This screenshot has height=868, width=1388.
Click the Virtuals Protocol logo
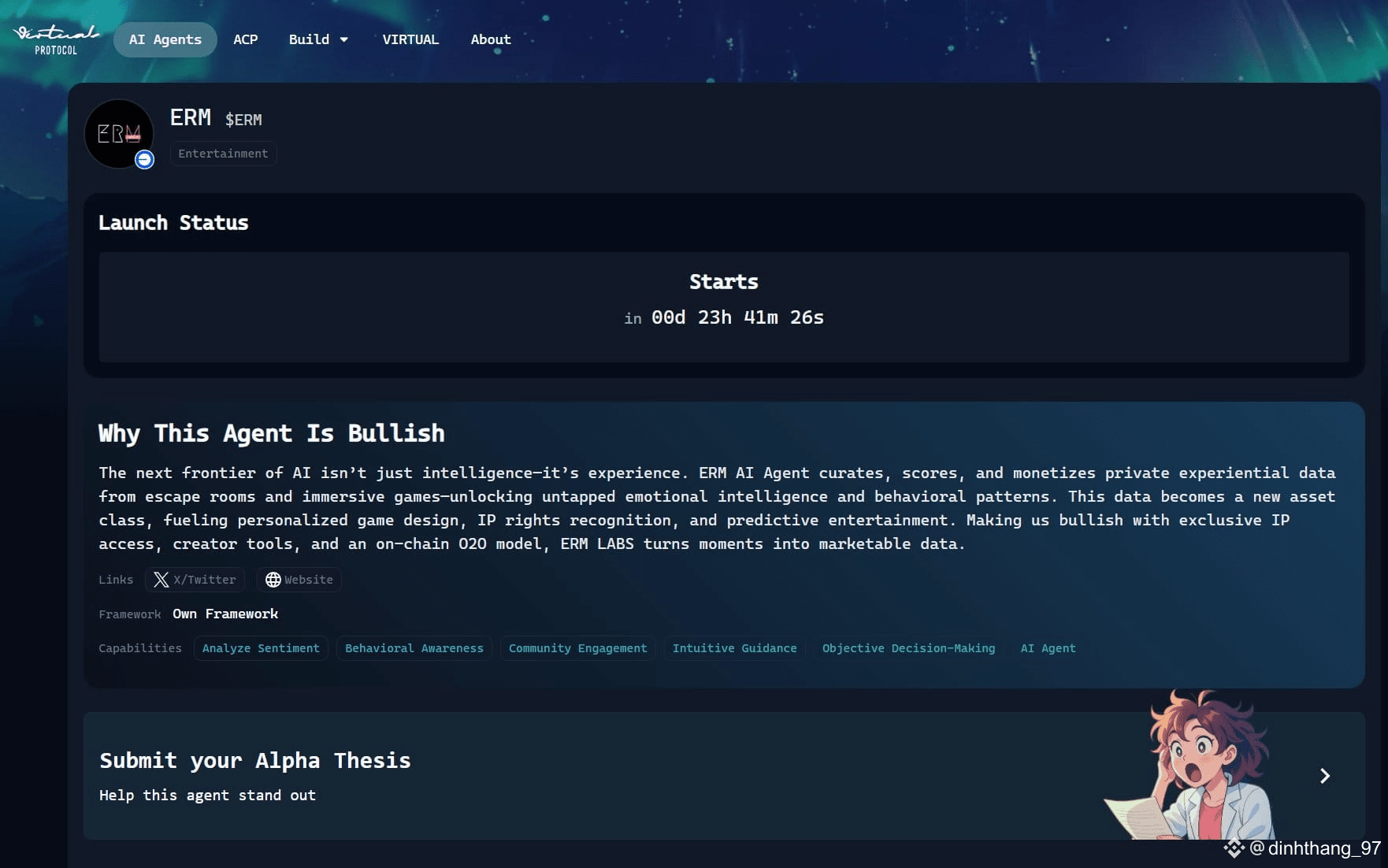pyautogui.click(x=56, y=39)
